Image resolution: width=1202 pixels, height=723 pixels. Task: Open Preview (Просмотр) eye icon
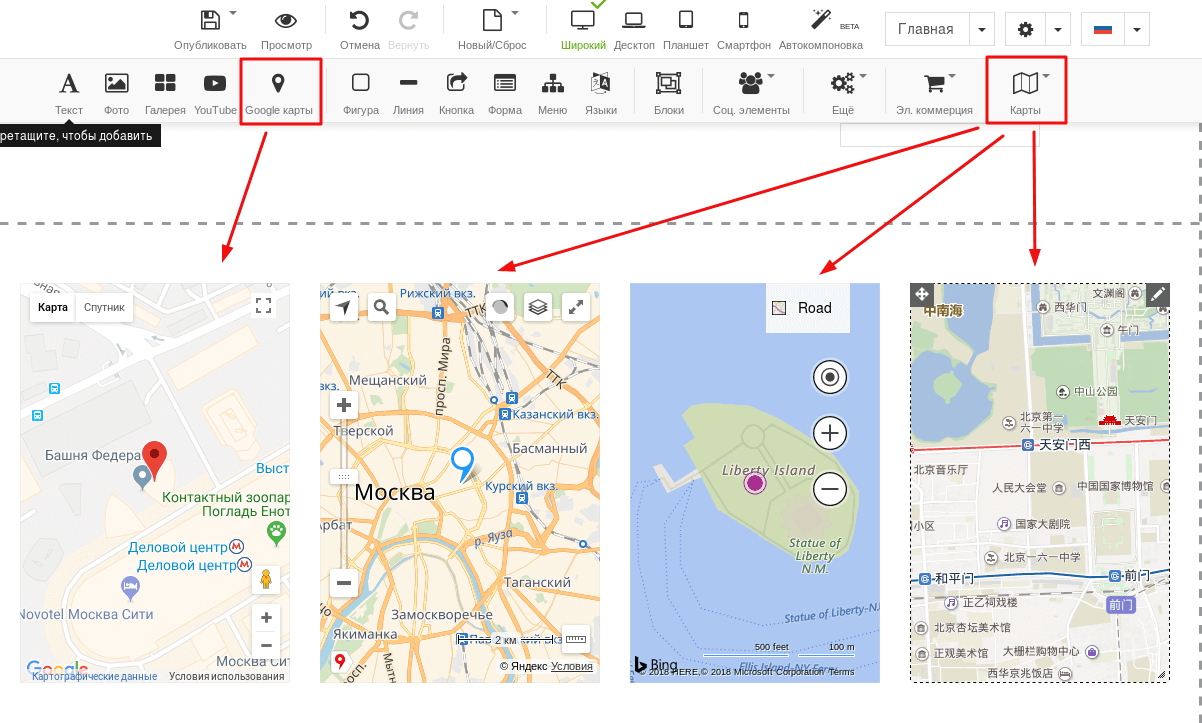tap(286, 20)
